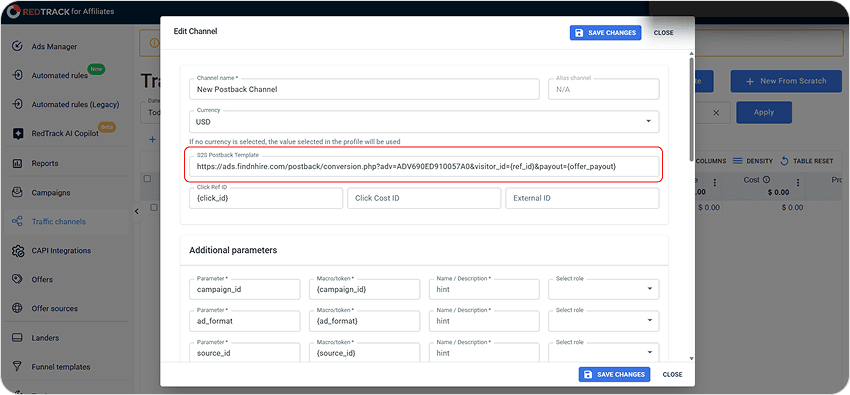The width and height of the screenshot is (850, 395).
Task: Click bottom Save Changes button
Action: 614,374
